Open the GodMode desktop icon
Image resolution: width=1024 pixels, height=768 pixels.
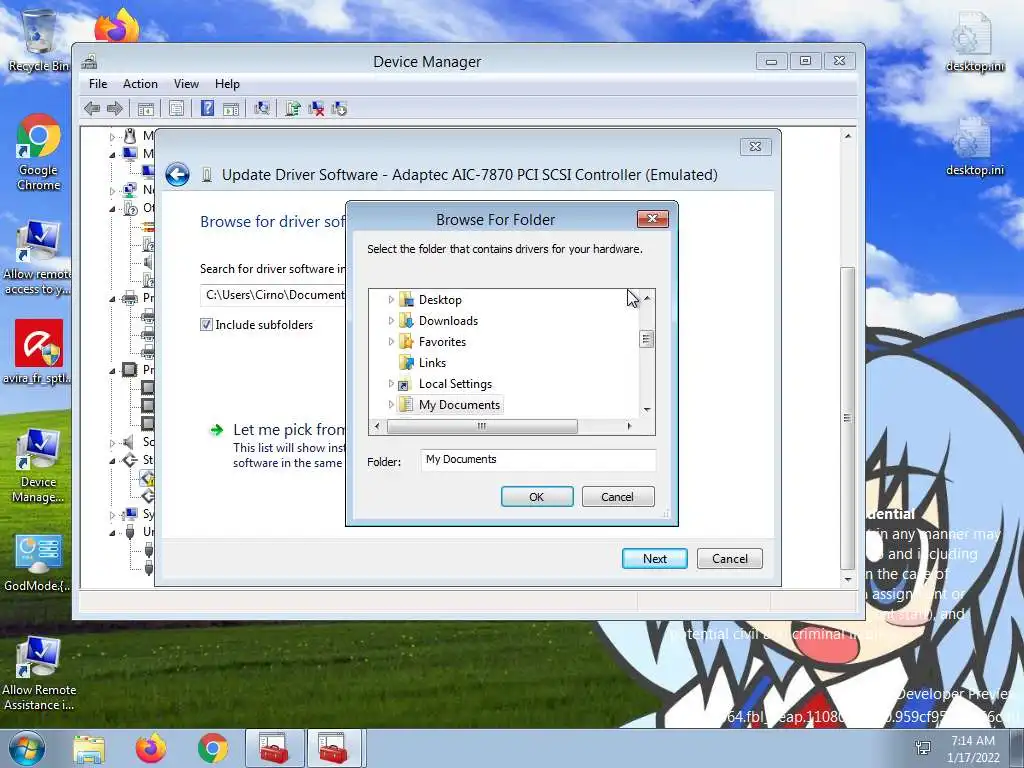(x=39, y=563)
